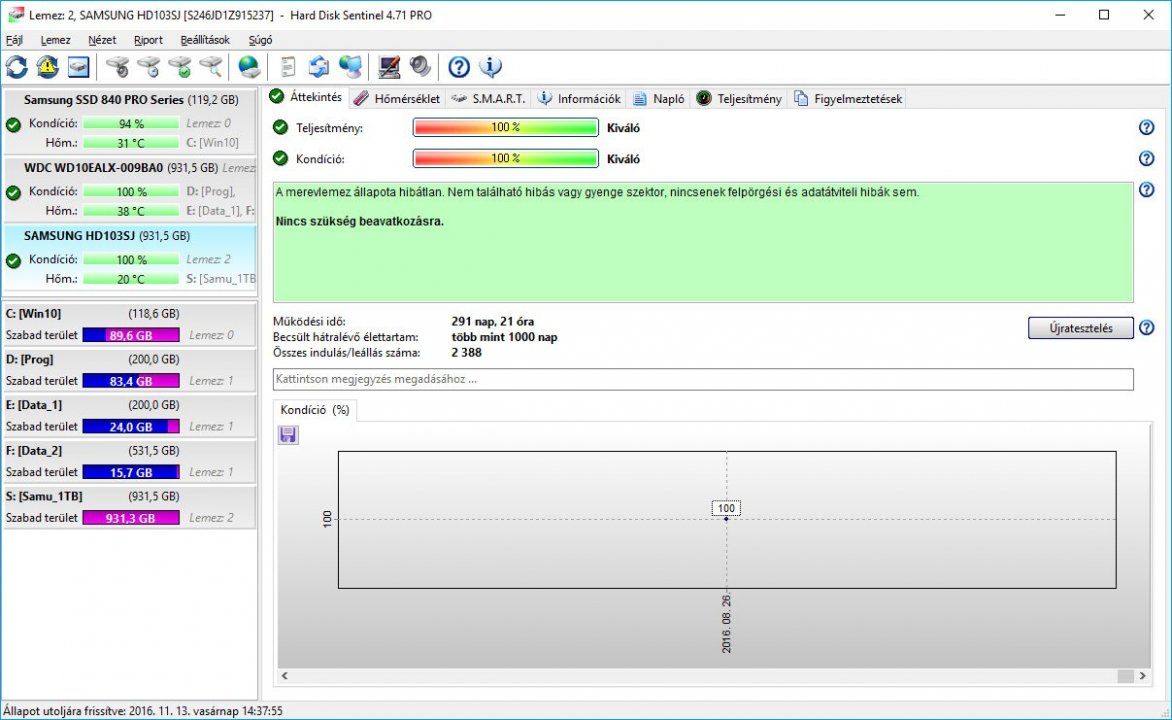Click the globe with monitor network icon
1172x720 pixels.
(x=350, y=67)
